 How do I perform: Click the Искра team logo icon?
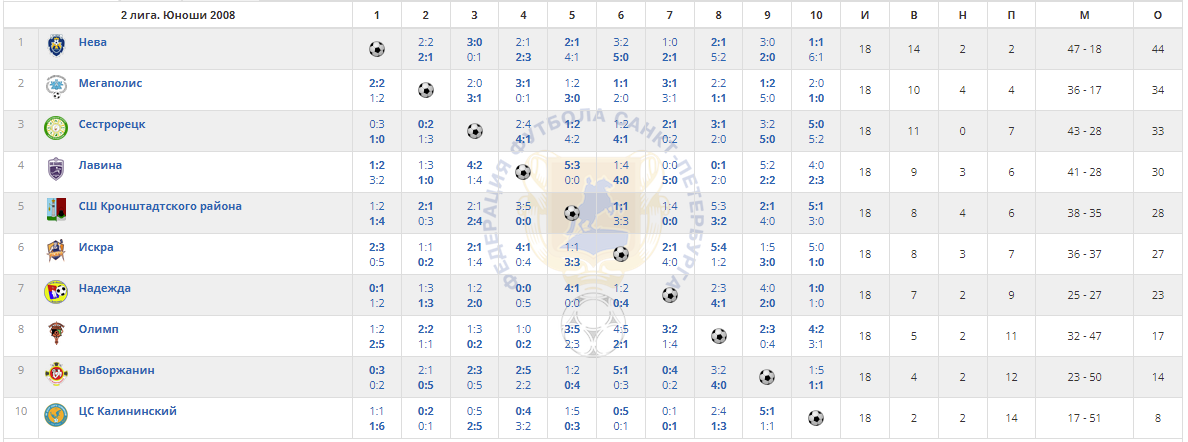(56, 251)
